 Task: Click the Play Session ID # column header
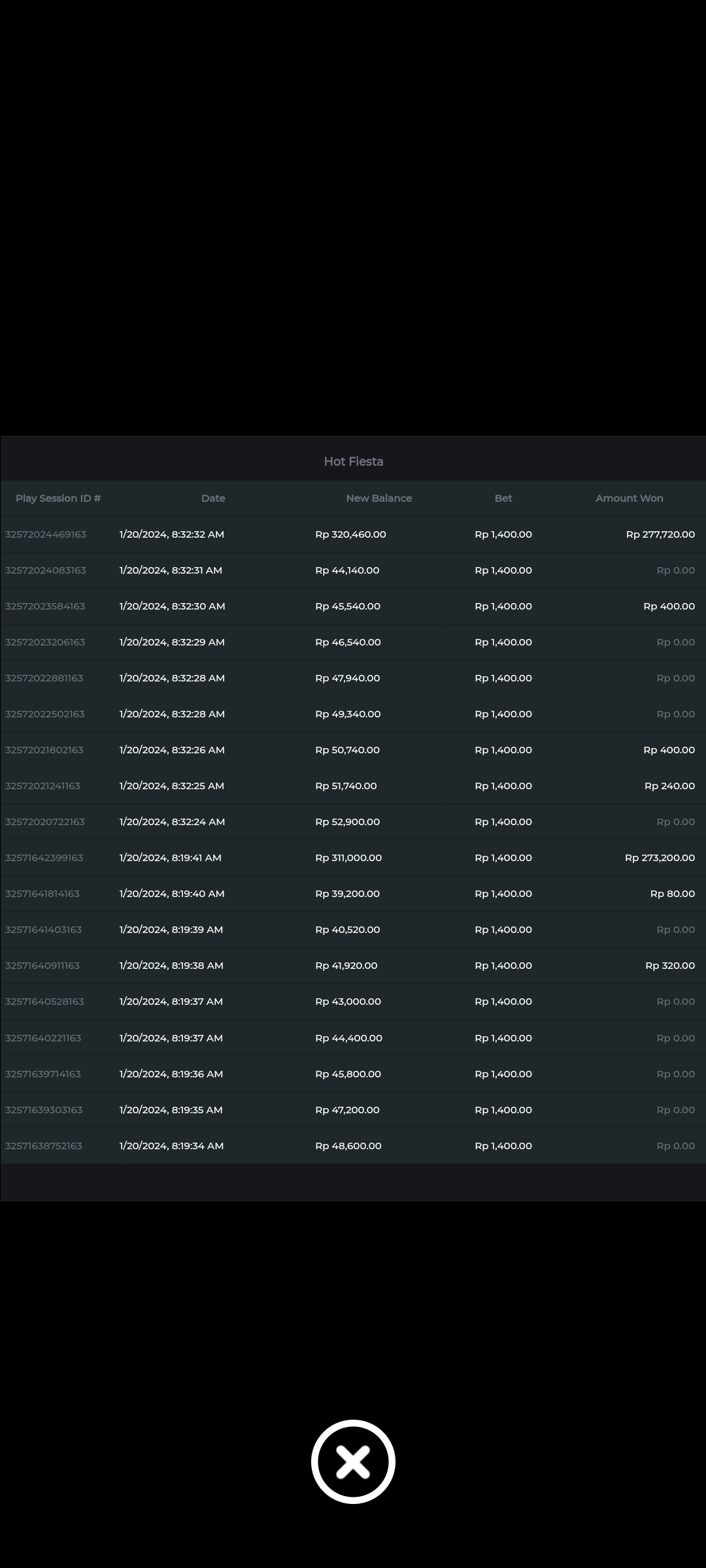(x=58, y=498)
